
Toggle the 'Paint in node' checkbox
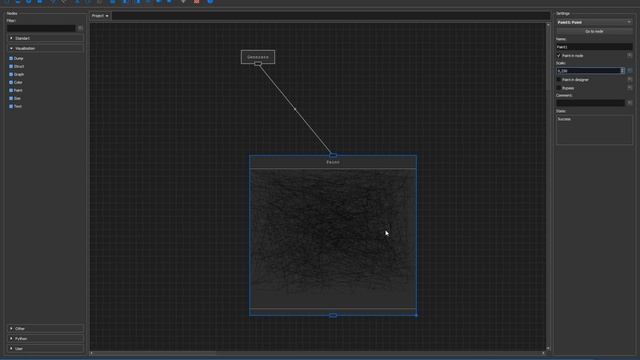559,56
